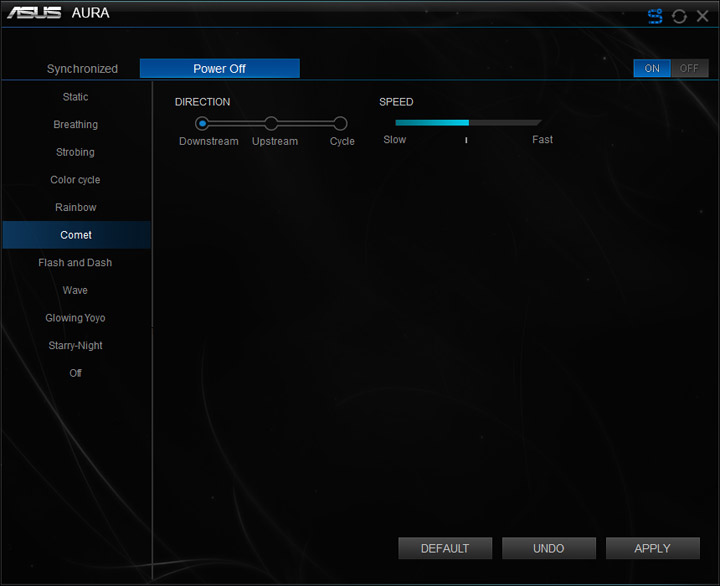Switch lighting OFF
This screenshot has height=586, width=720.
pyautogui.click(x=689, y=68)
